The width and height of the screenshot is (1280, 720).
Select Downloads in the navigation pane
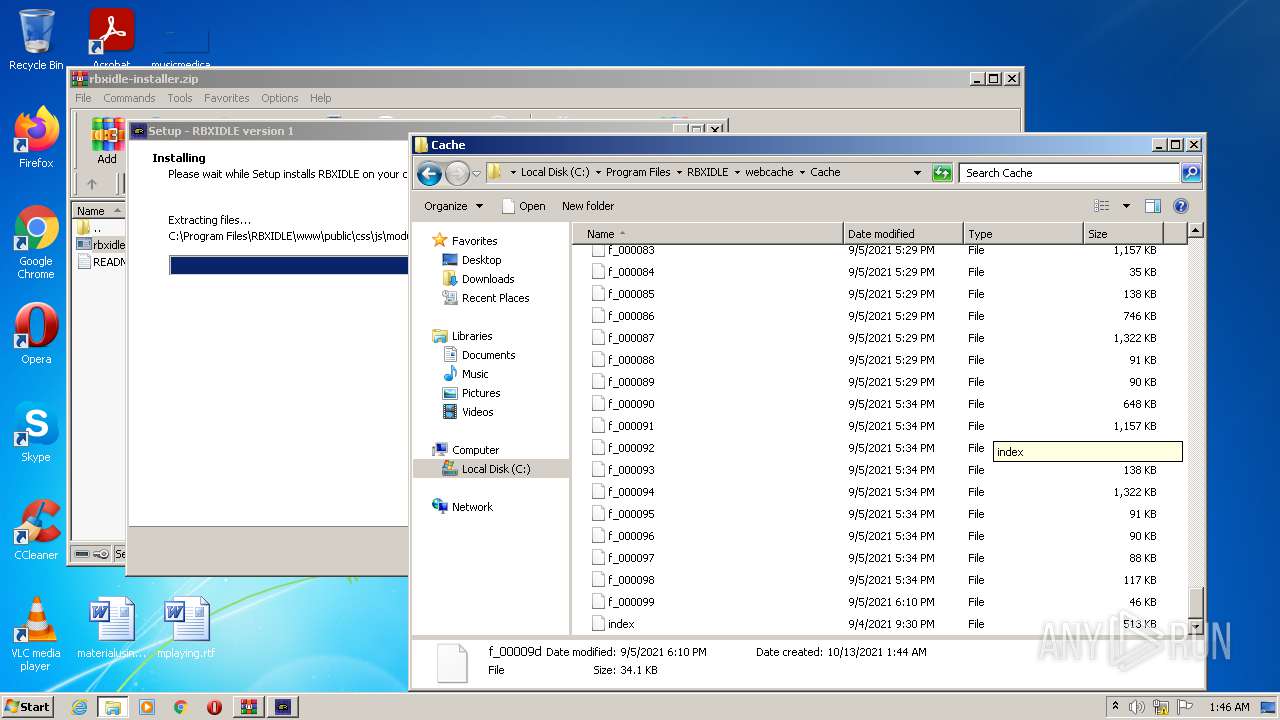(x=488, y=279)
